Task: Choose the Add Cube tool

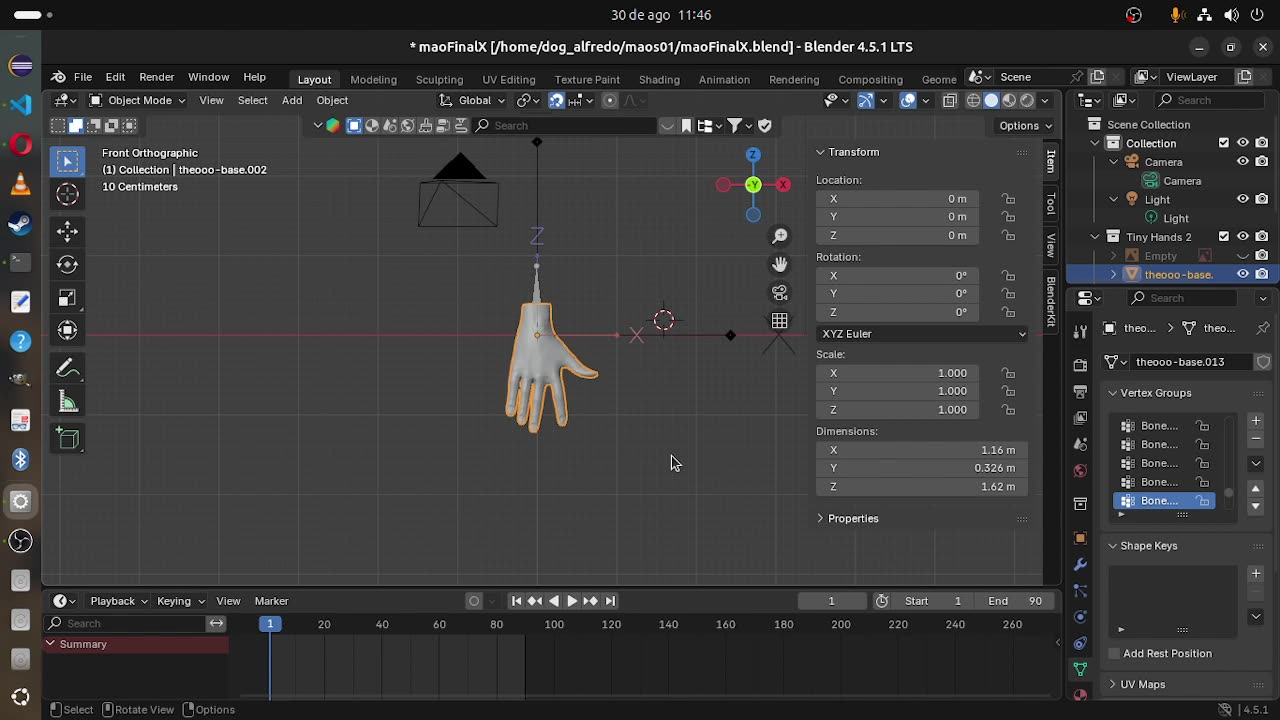Action: pos(67,439)
